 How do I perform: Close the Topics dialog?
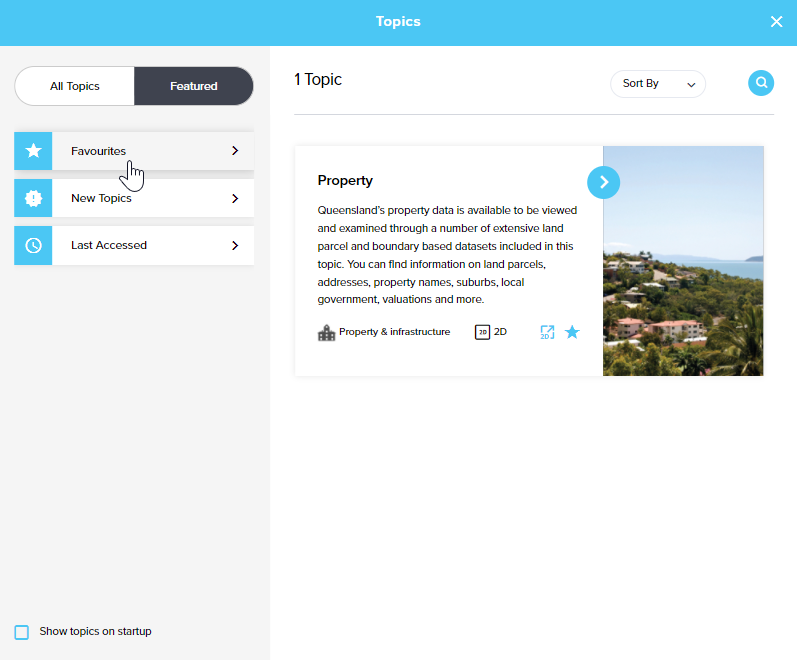(776, 22)
